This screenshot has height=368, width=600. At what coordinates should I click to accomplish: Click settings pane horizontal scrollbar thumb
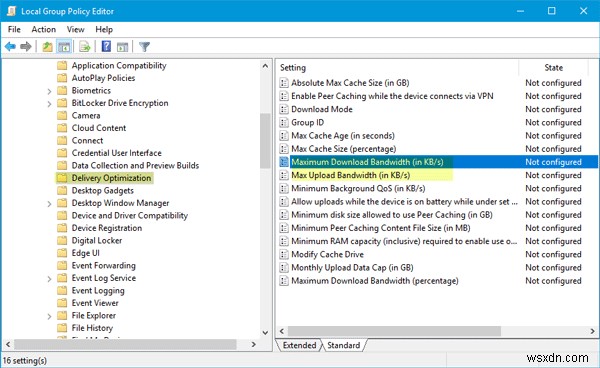pos(394,331)
